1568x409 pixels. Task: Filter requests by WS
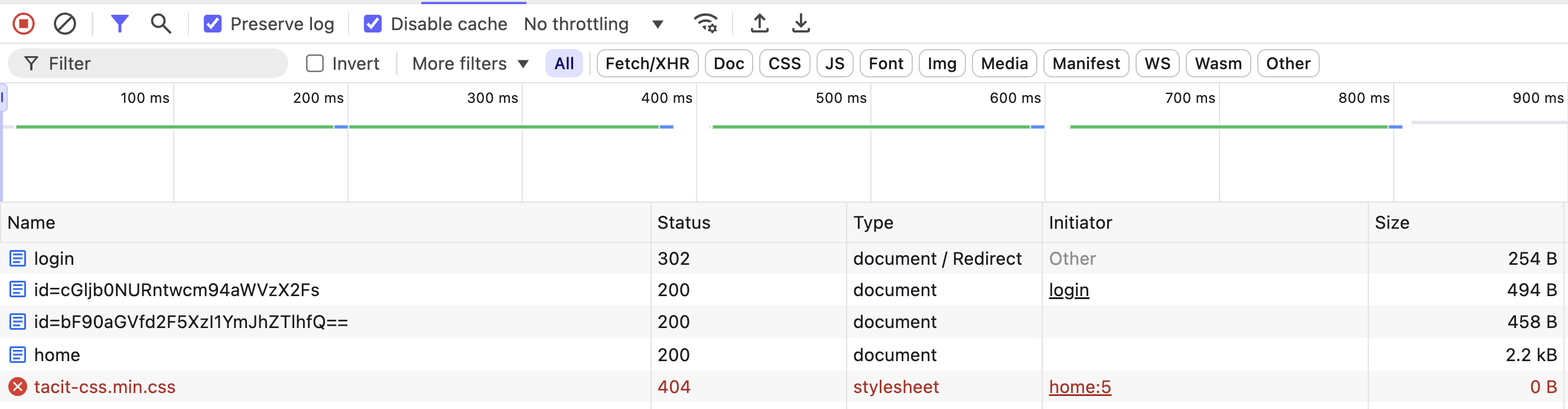[1157, 63]
